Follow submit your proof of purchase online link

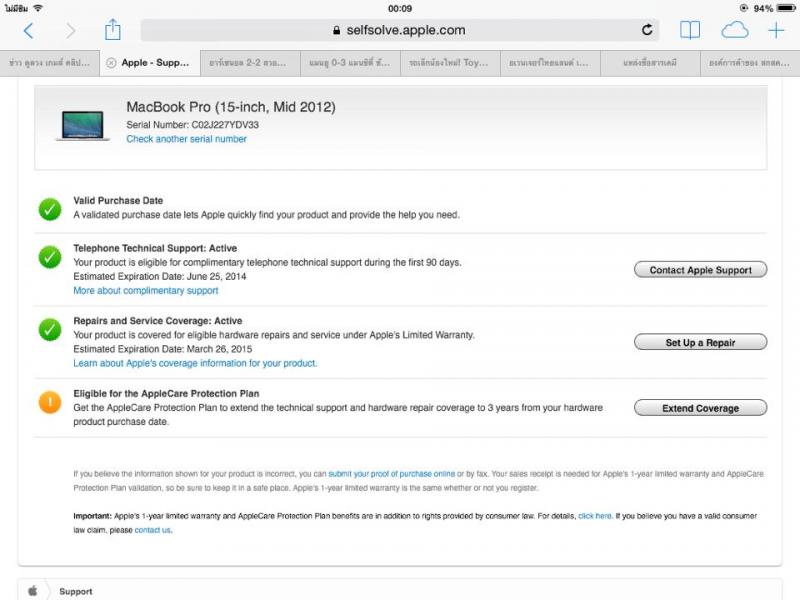[x=391, y=474]
